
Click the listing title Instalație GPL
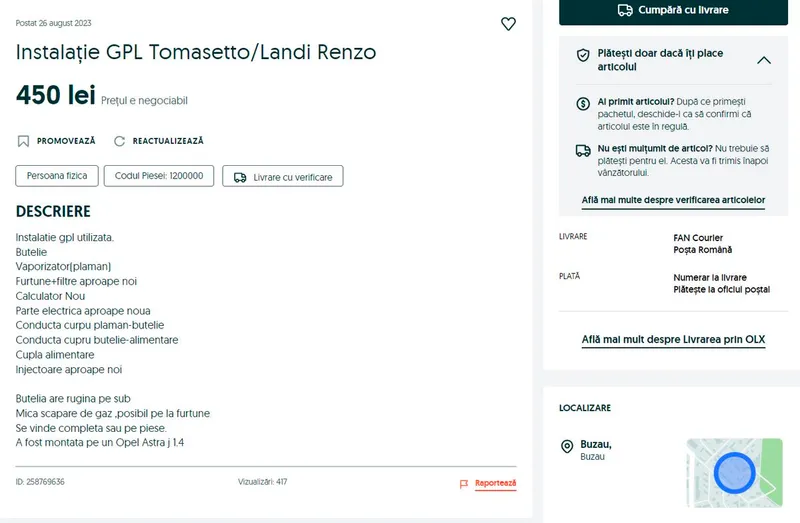(196, 53)
